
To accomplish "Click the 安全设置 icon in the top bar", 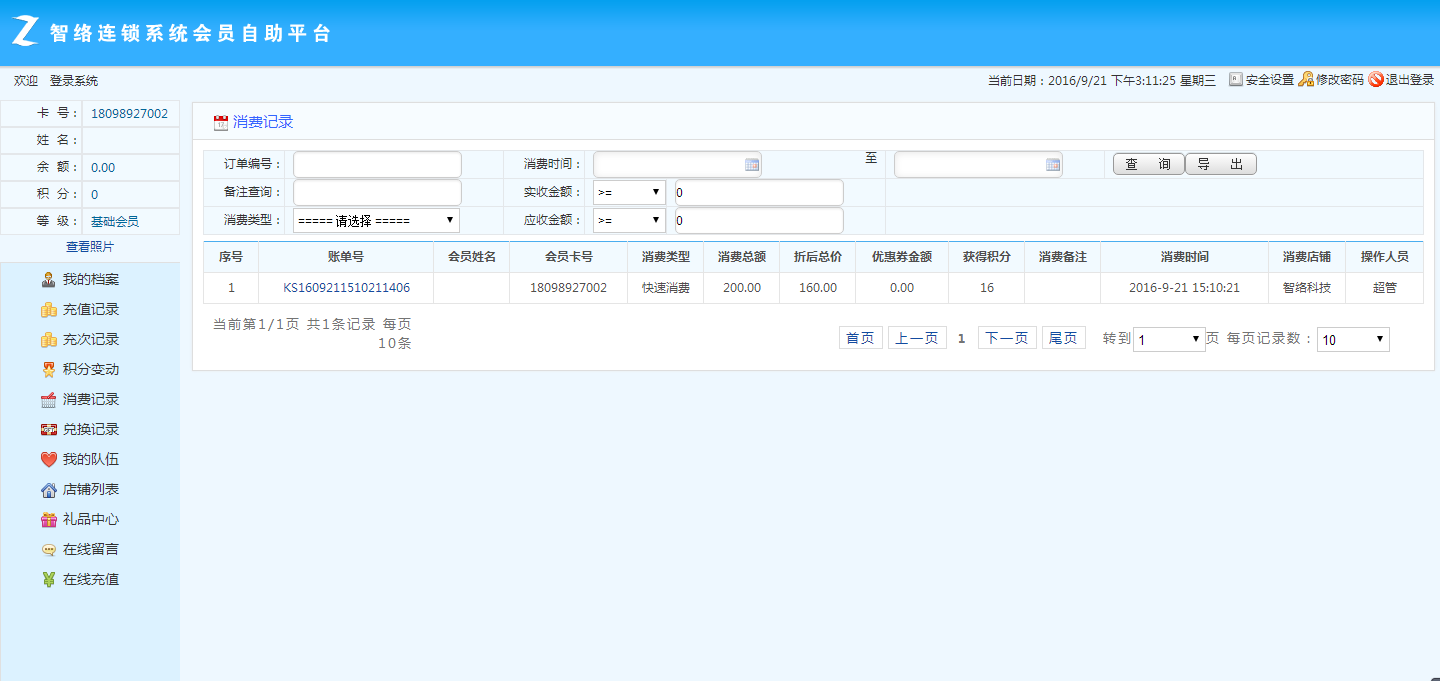I will (1236, 80).
